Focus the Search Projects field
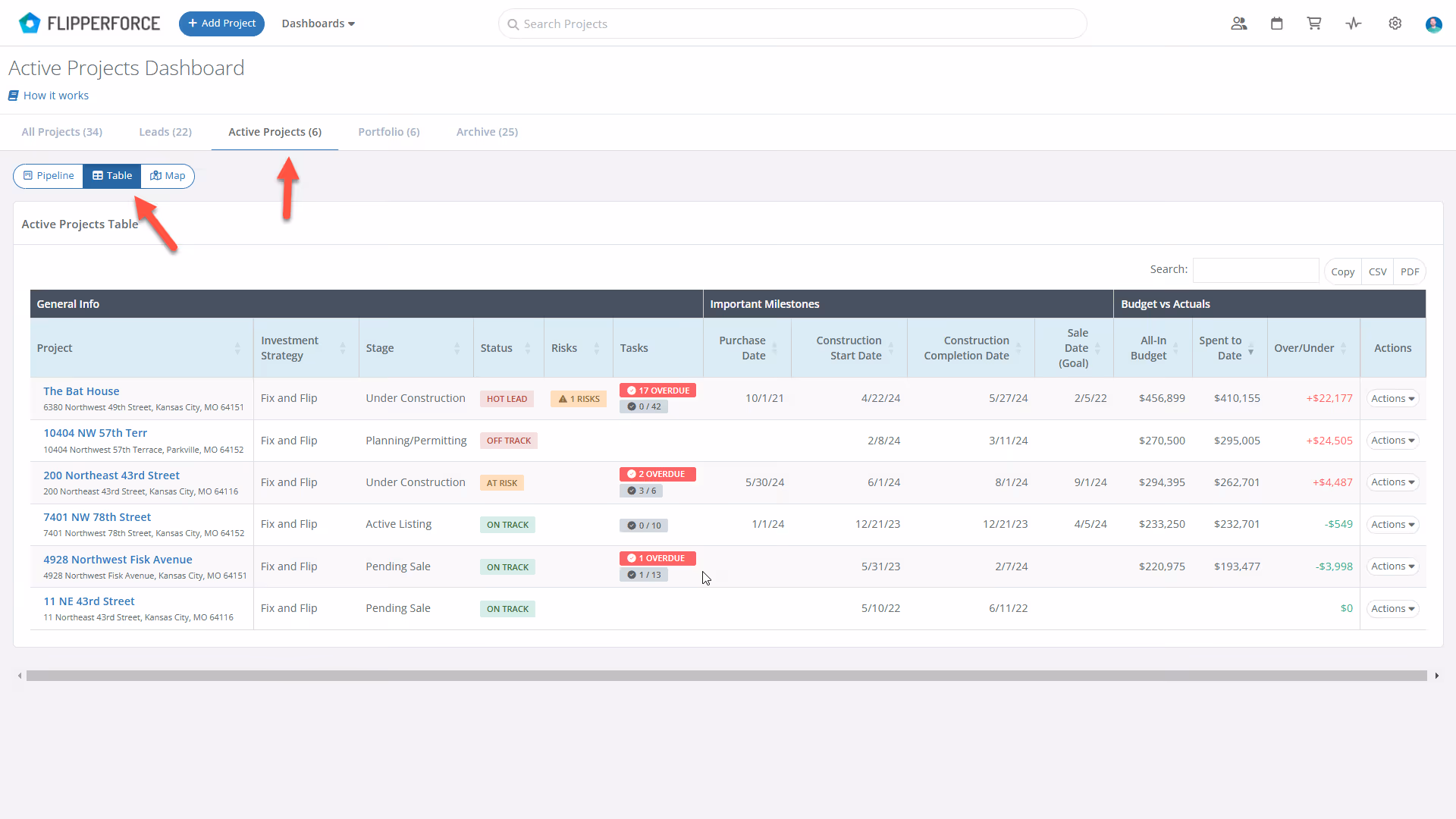 tap(792, 24)
